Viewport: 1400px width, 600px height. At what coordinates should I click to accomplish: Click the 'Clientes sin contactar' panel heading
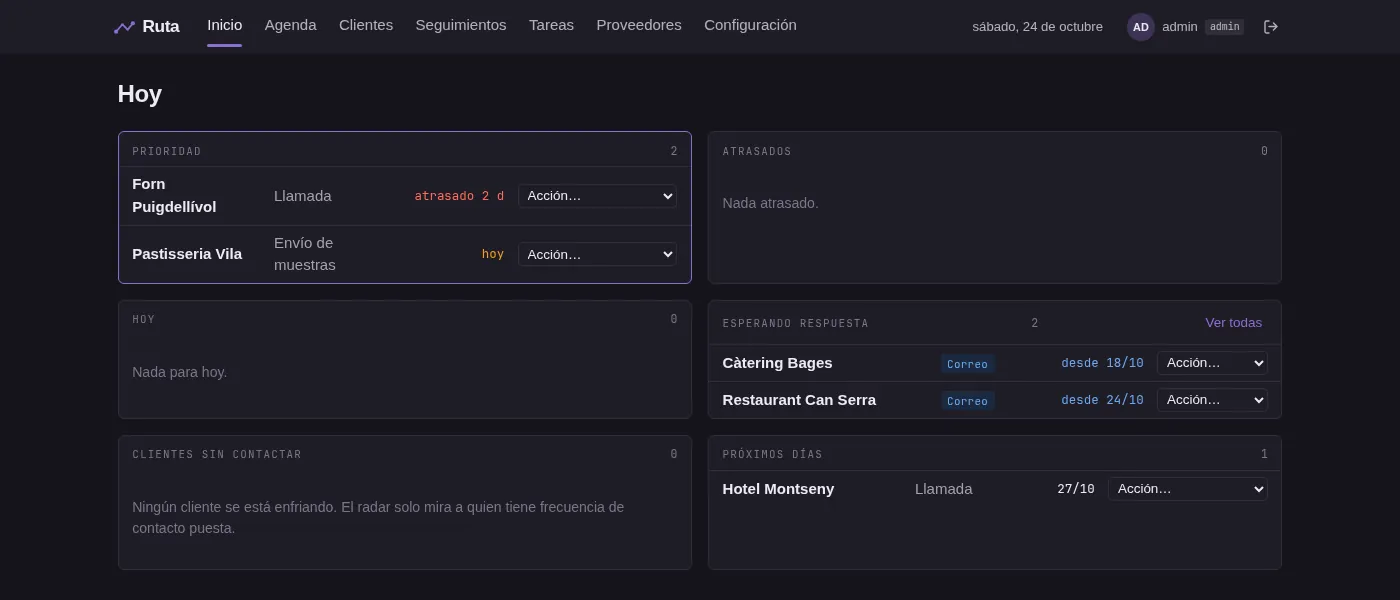coord(217,454)
